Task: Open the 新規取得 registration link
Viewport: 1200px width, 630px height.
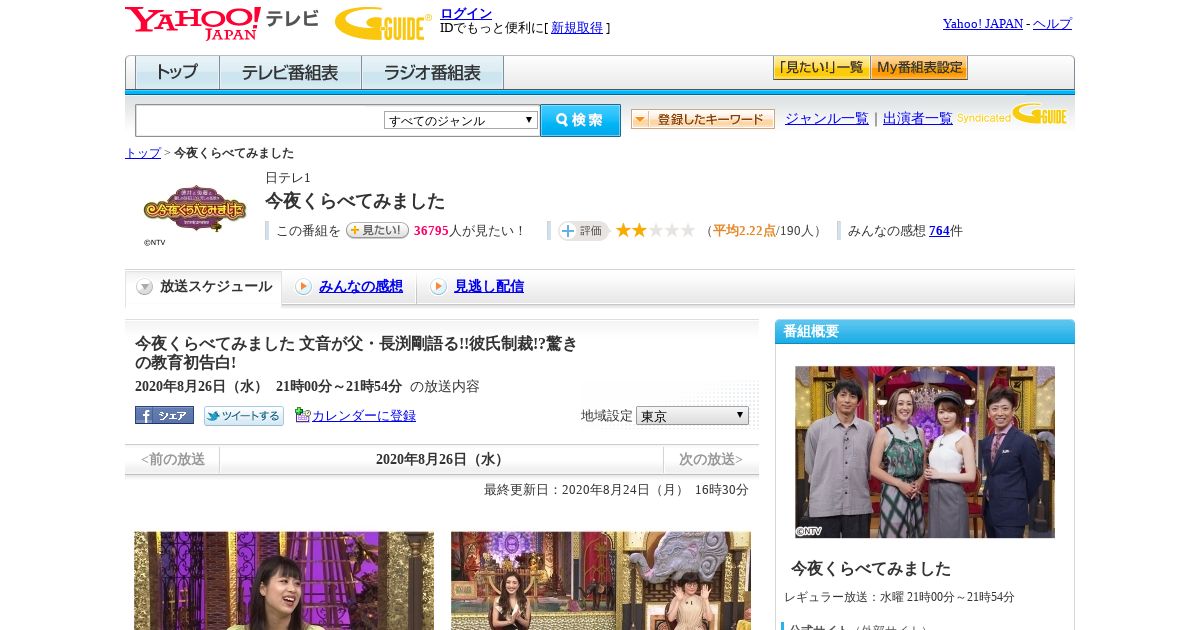Action: coord(577,28)
